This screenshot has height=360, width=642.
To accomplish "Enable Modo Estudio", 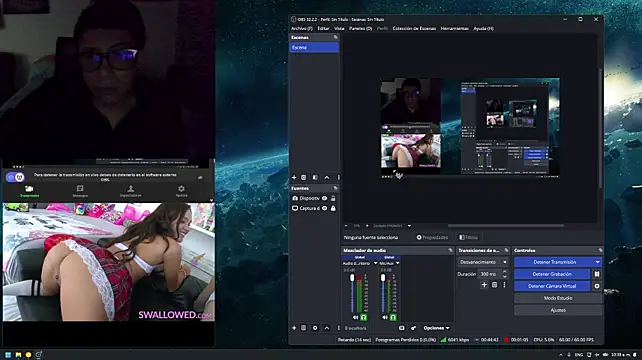I will 558,298.
